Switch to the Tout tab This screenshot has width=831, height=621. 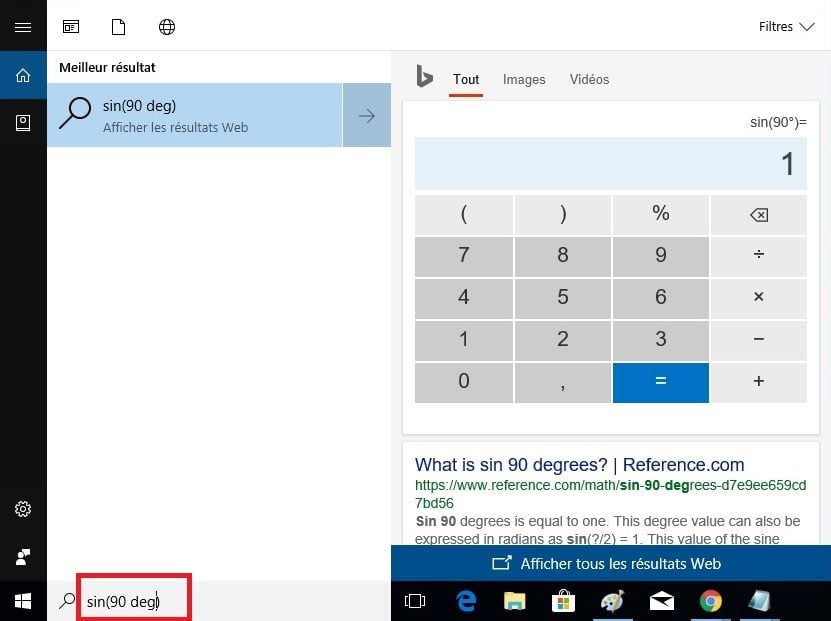[466, 79]
